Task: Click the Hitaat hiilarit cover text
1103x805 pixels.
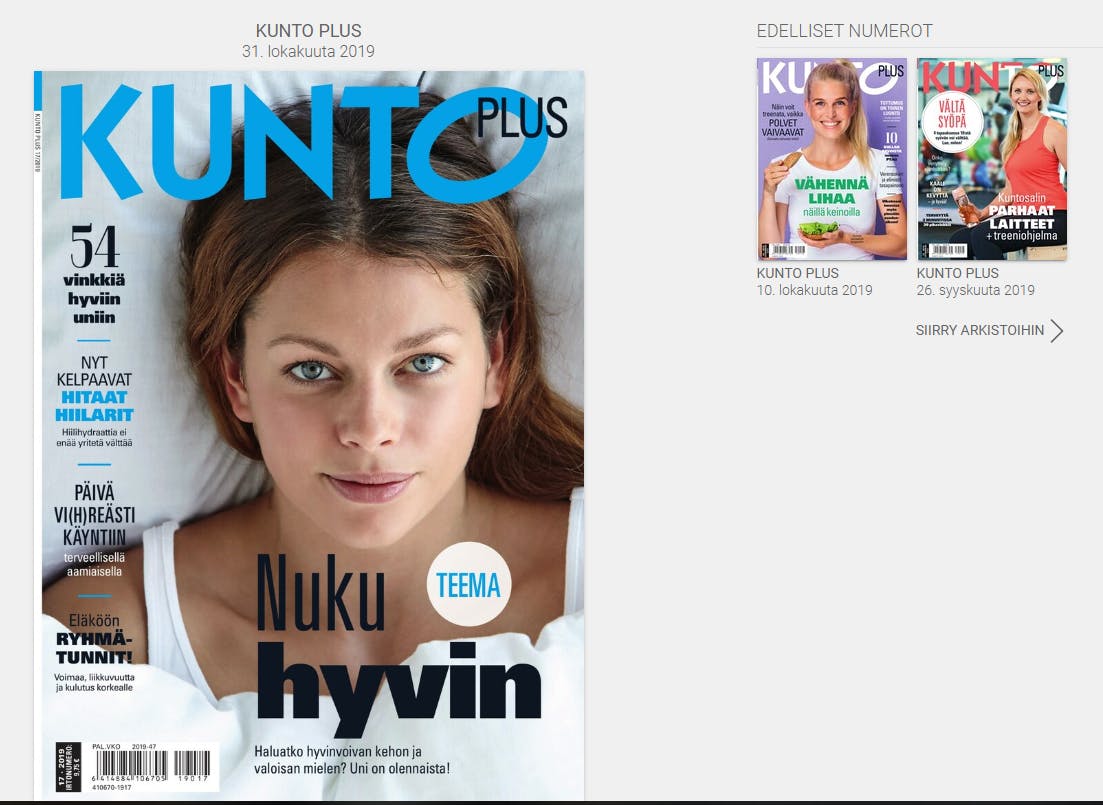Action: click(x=94, y=406)
